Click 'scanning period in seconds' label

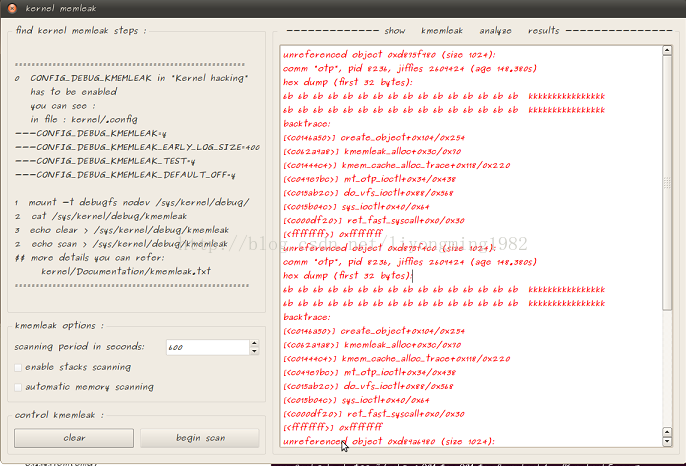click(79, 347)
